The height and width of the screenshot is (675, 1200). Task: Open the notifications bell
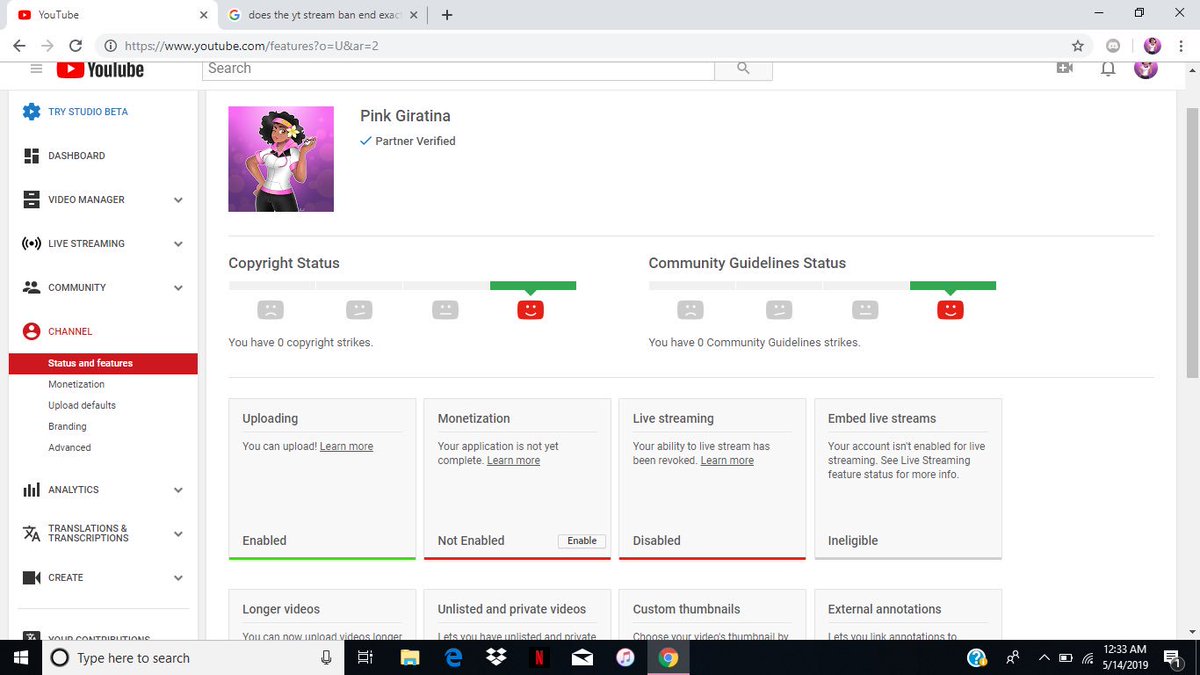1108,68
